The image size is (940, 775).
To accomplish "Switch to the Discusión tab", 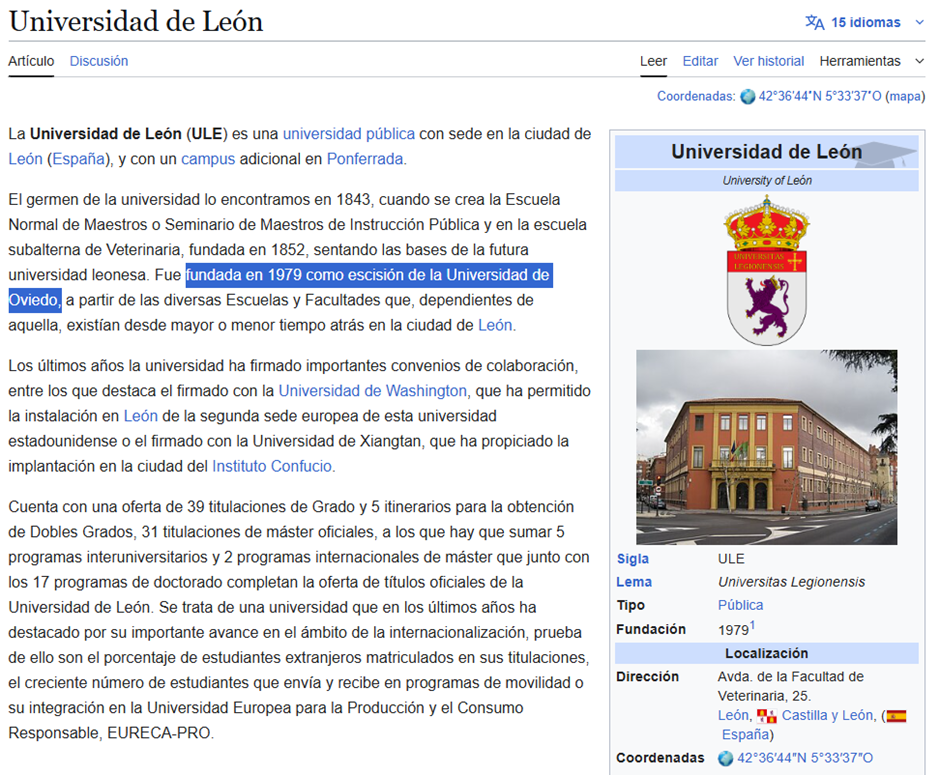I will tap(99, 61).
